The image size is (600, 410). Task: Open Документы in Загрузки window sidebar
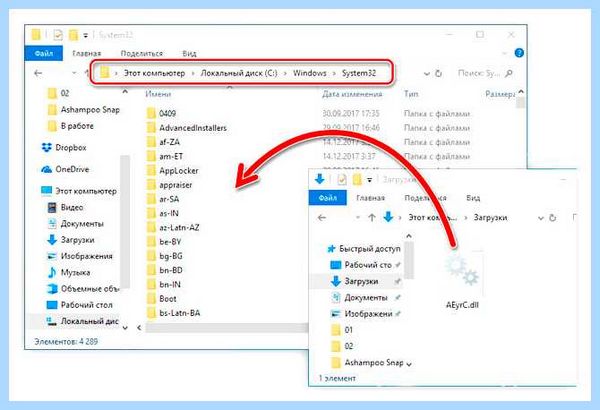pyautogui.click(x=359, y=297)
